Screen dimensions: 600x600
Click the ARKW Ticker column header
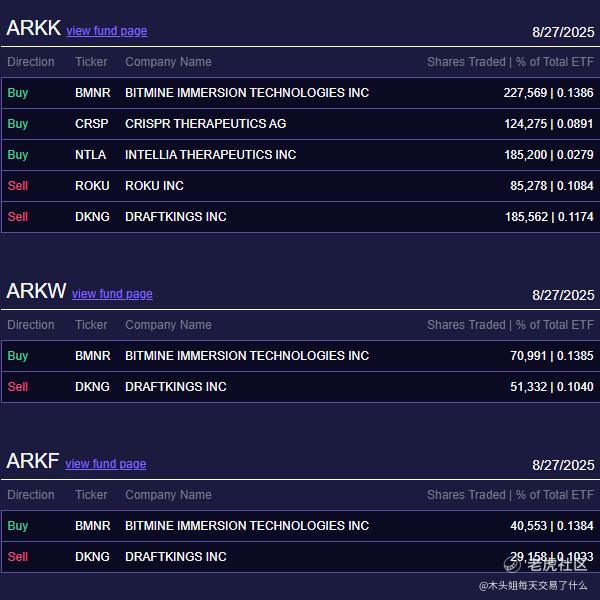click(x=91, y=325)
